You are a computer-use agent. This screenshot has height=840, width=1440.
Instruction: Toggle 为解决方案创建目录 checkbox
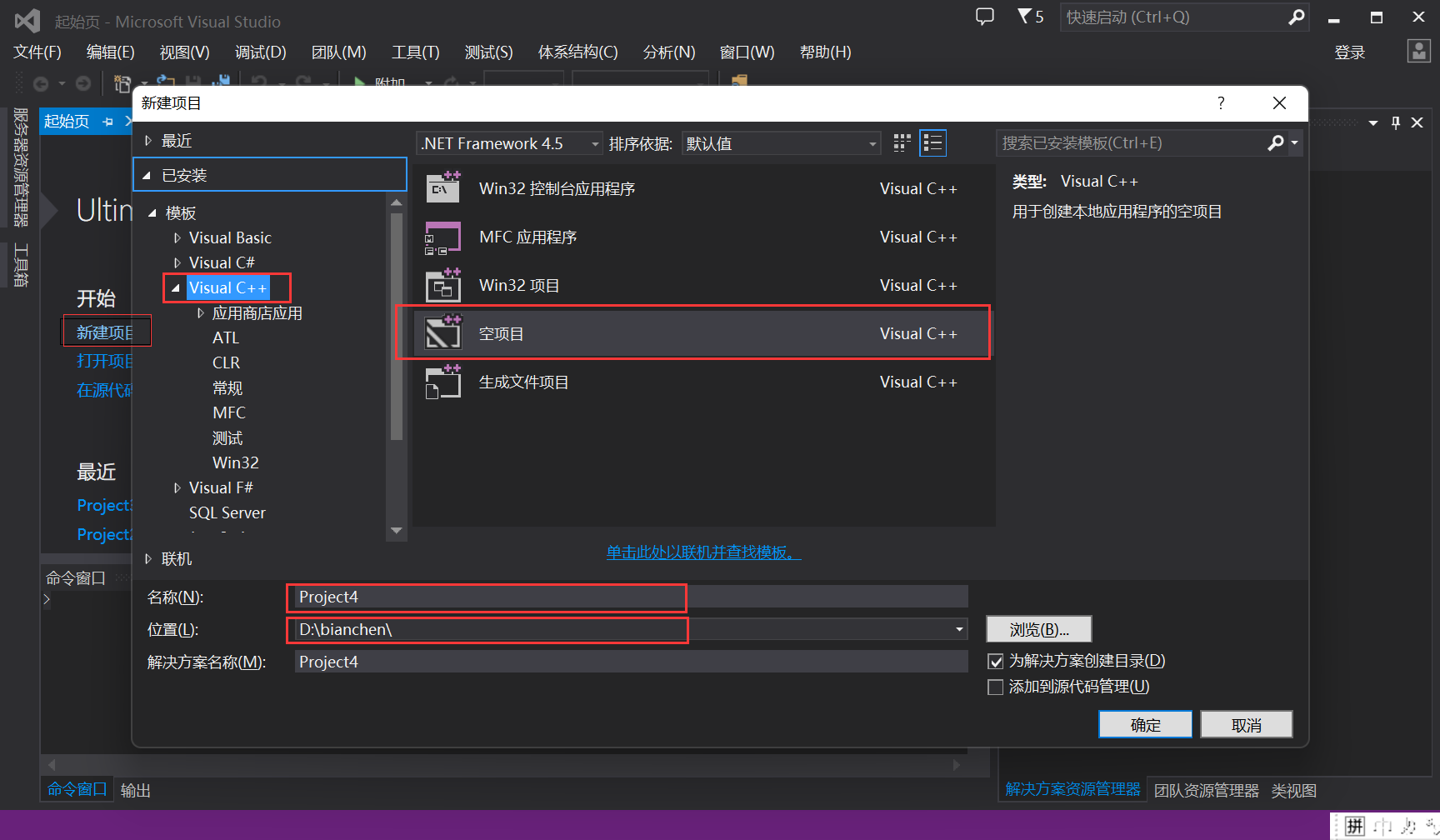tap(995, 662)
